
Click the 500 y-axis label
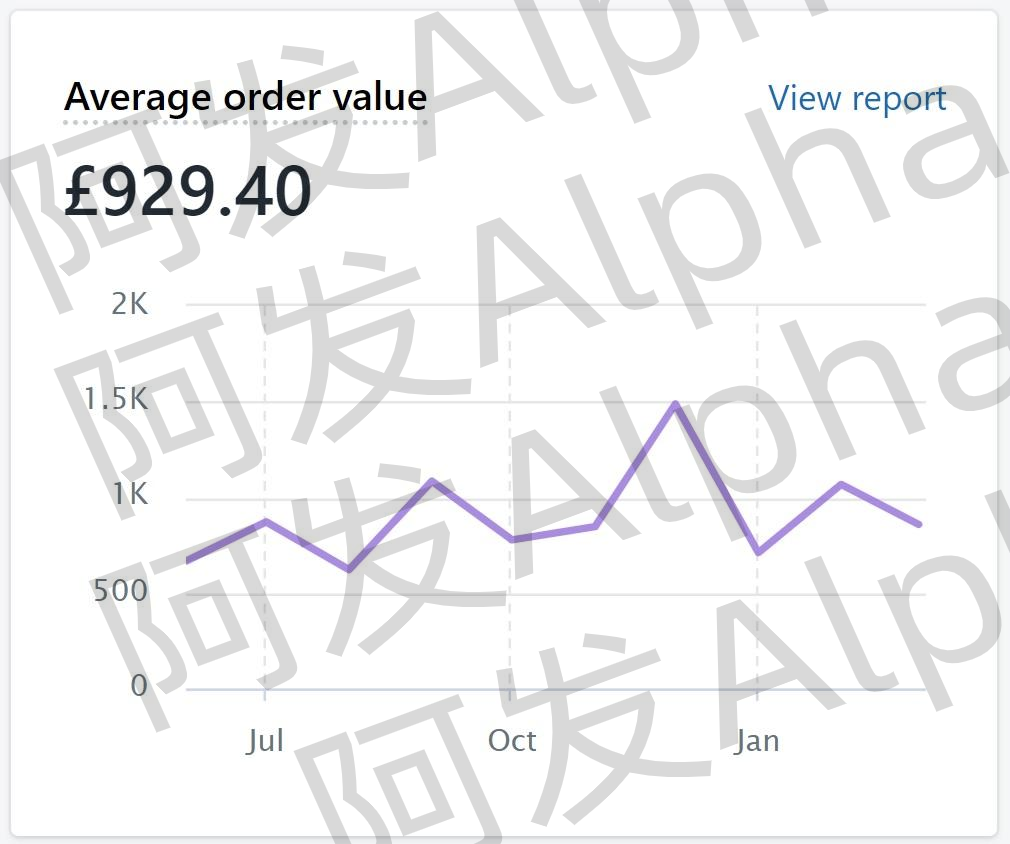click(x=120, y=590)
